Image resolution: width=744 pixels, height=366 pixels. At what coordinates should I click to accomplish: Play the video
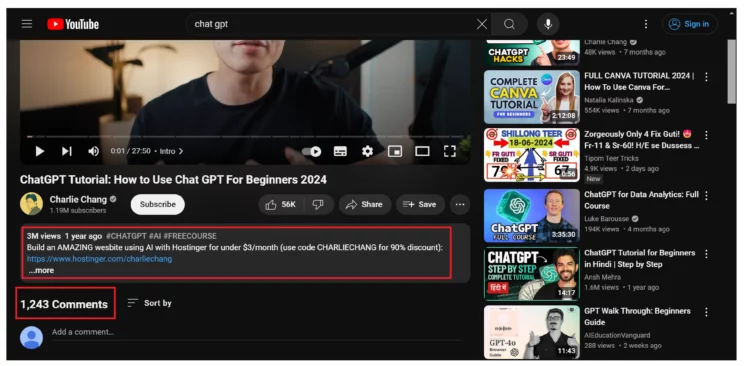point(40,151)
